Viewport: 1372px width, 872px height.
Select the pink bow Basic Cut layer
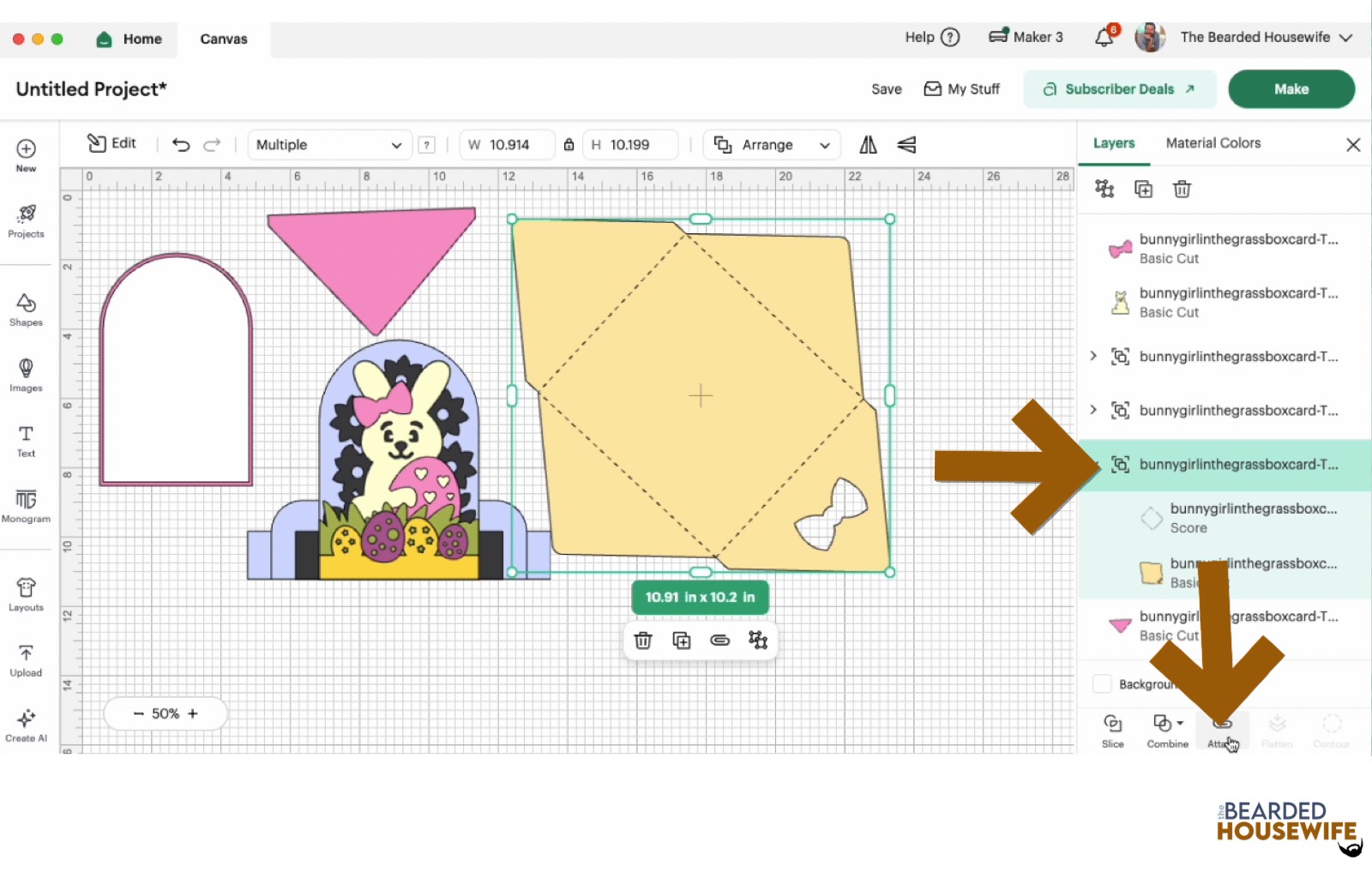(x=1218, y=249)
